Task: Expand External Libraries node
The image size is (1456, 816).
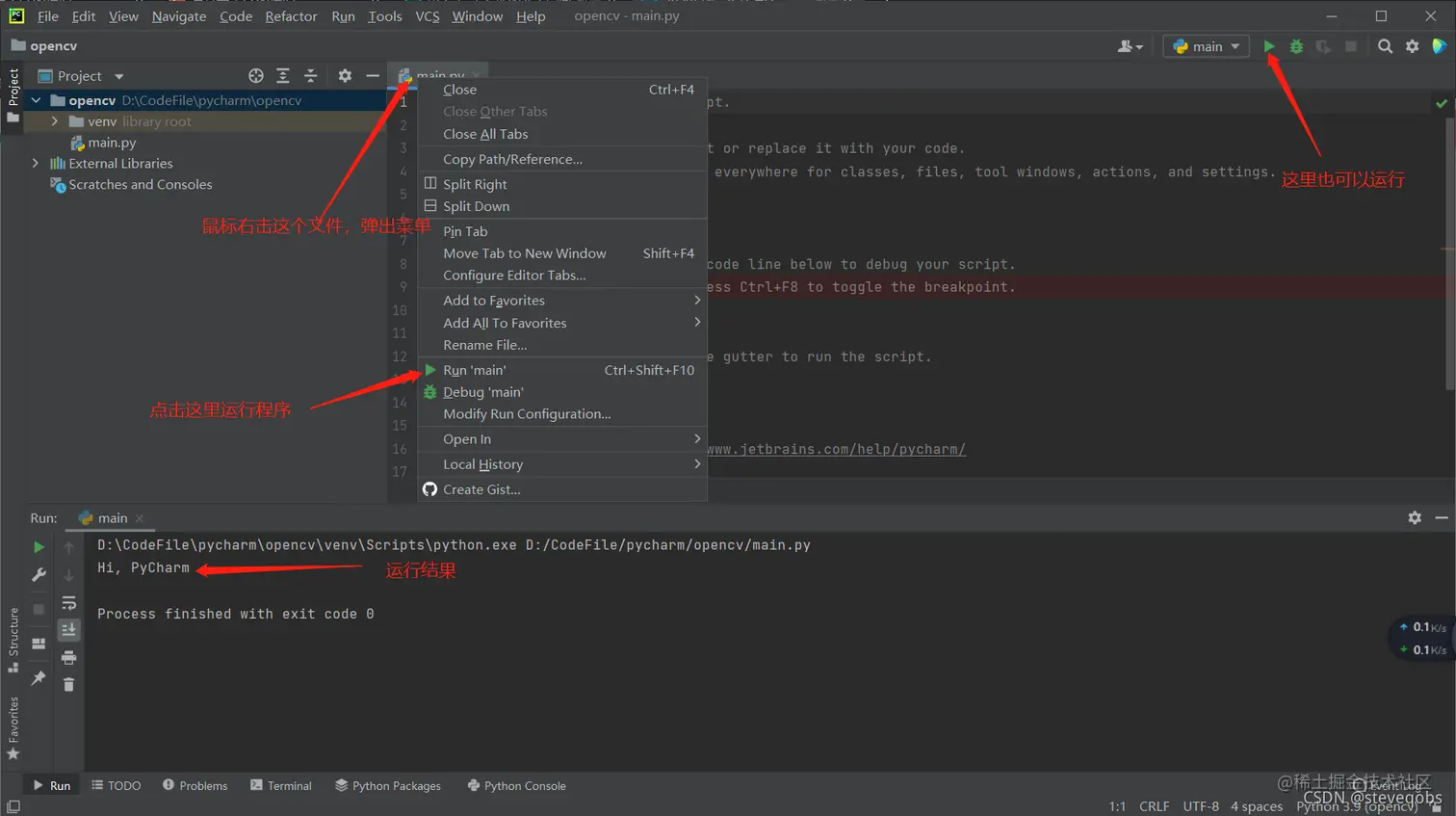Action: [x=36, y=164]
